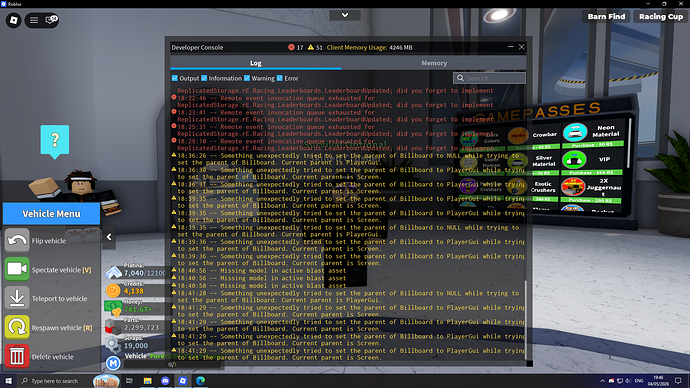Click the taskbar clock and date
The height and width of the screenshot is (388, 690).
click(x=658, y=381)
